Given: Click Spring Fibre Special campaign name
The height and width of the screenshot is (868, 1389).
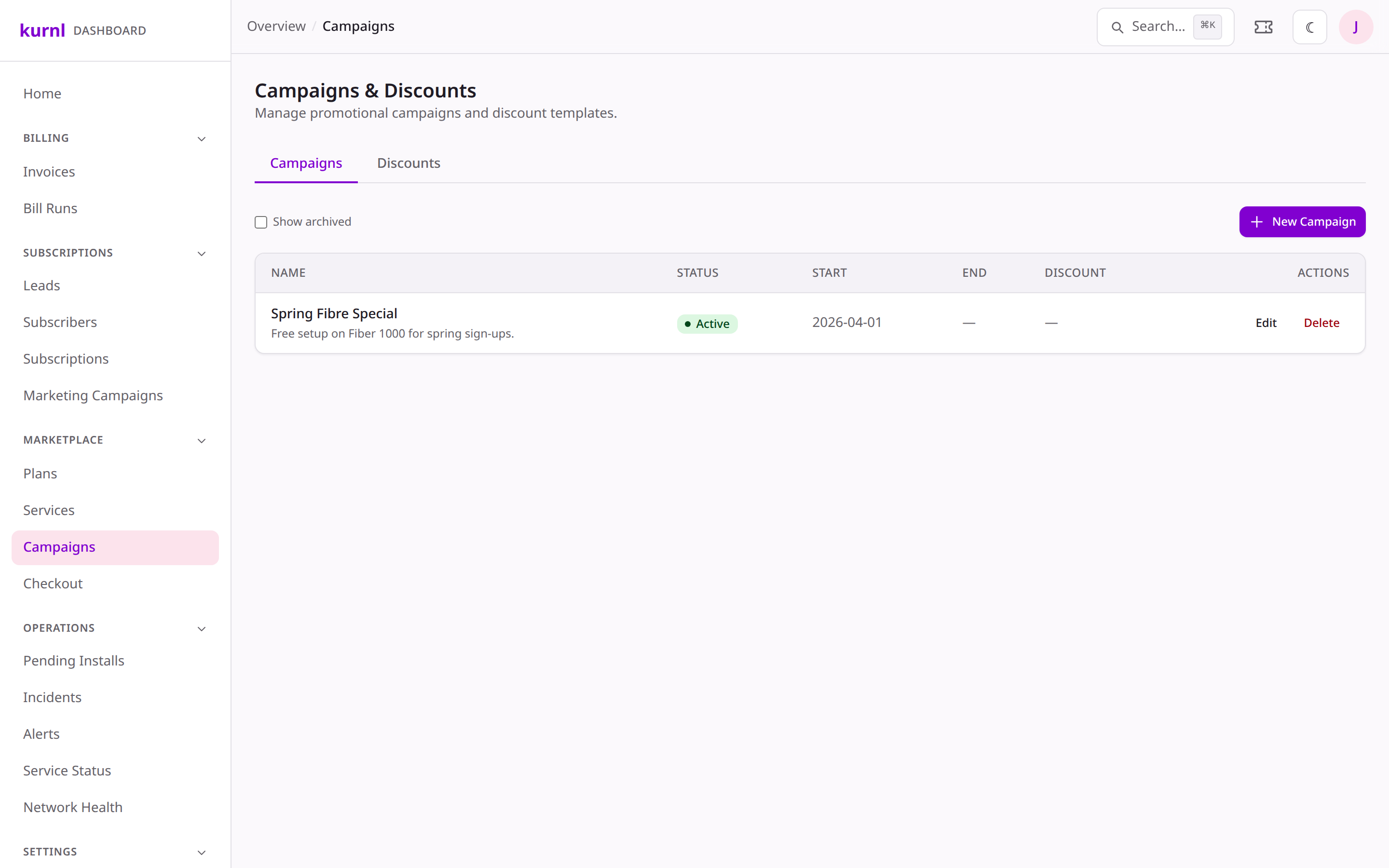Looking at the screenshot, I should coord(334,314).
